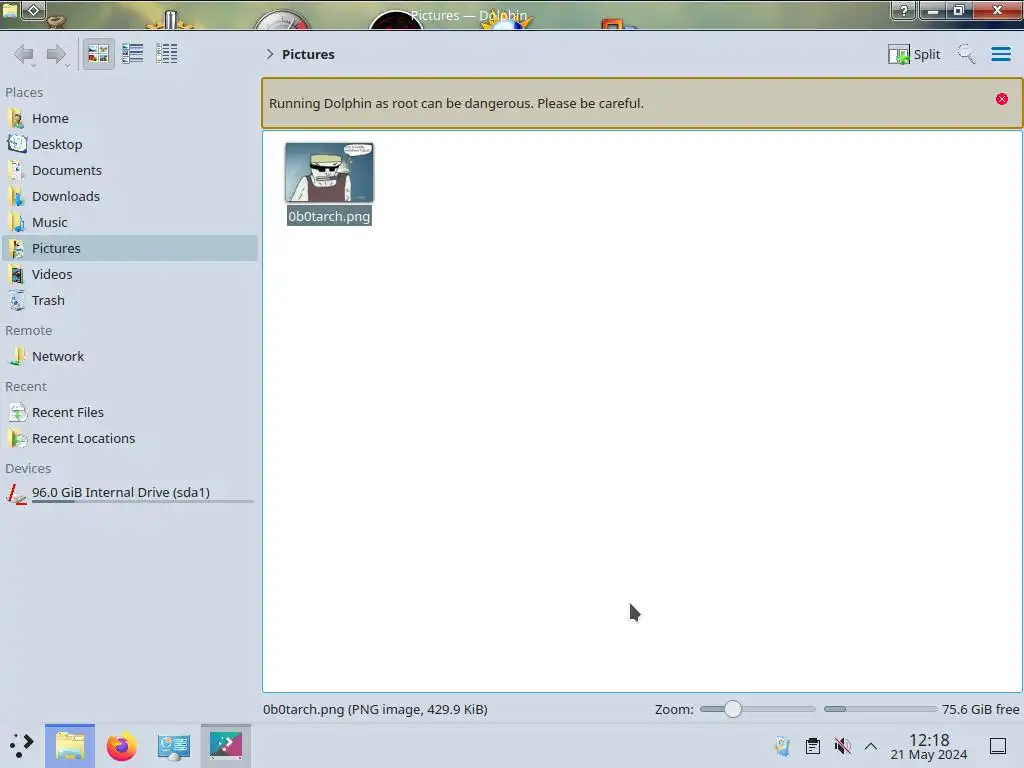Viewport: 1024px width, 768px height.
Task: Click the breadcrumb chevron before Pictures
Action: point(270,54)
